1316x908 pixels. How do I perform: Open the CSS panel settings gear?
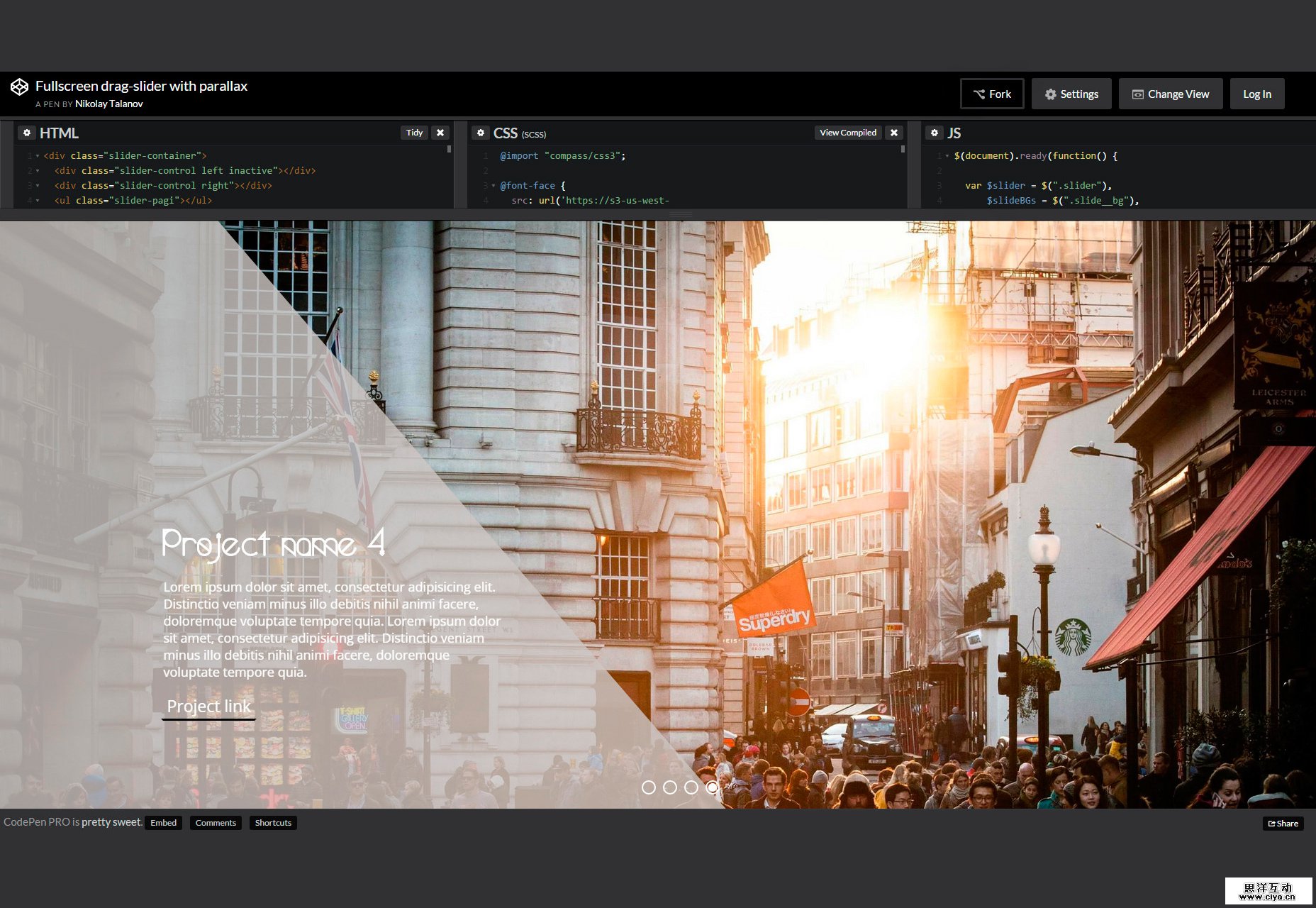[481, 133]
